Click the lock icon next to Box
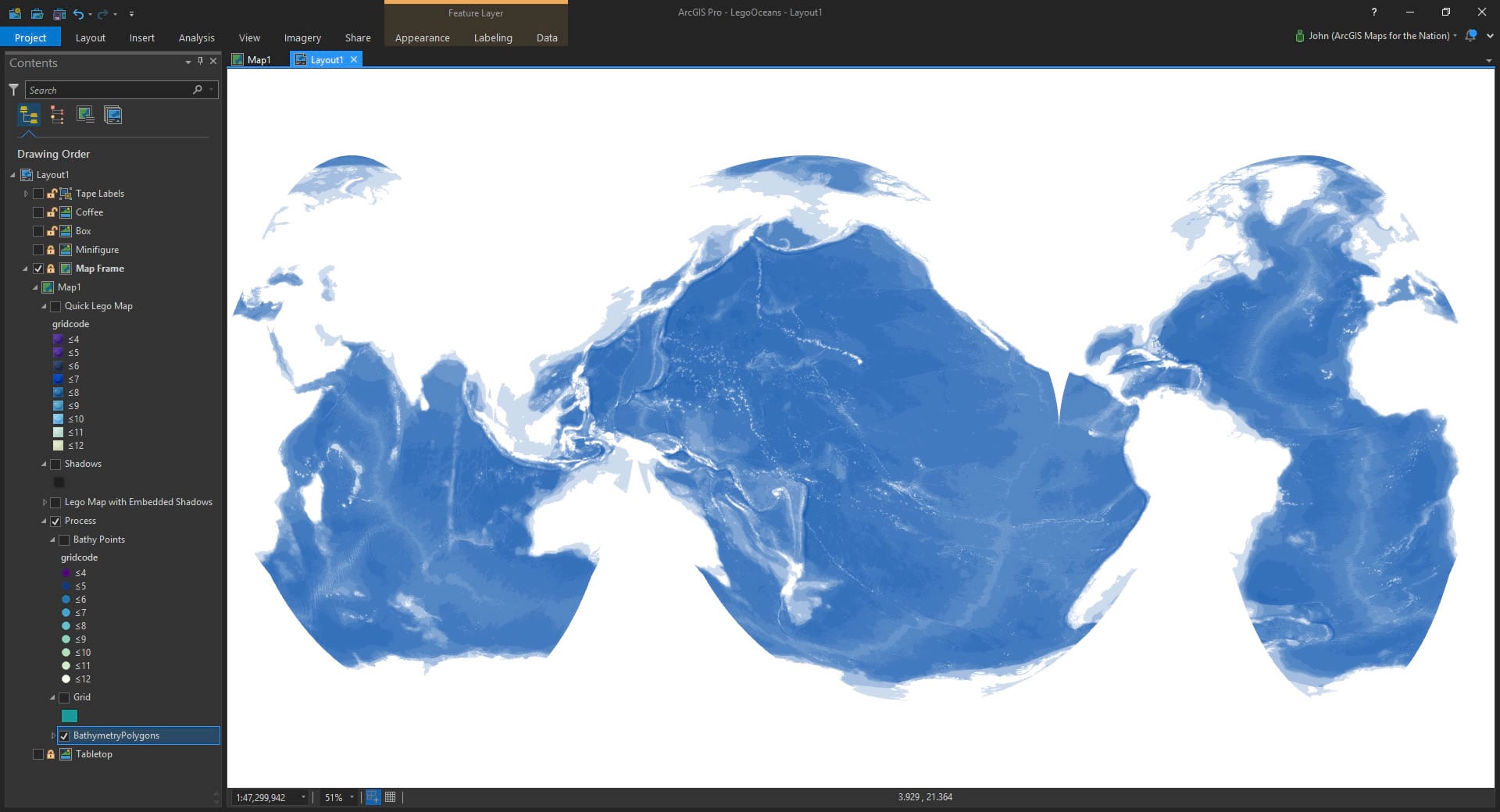 (51, 231)
